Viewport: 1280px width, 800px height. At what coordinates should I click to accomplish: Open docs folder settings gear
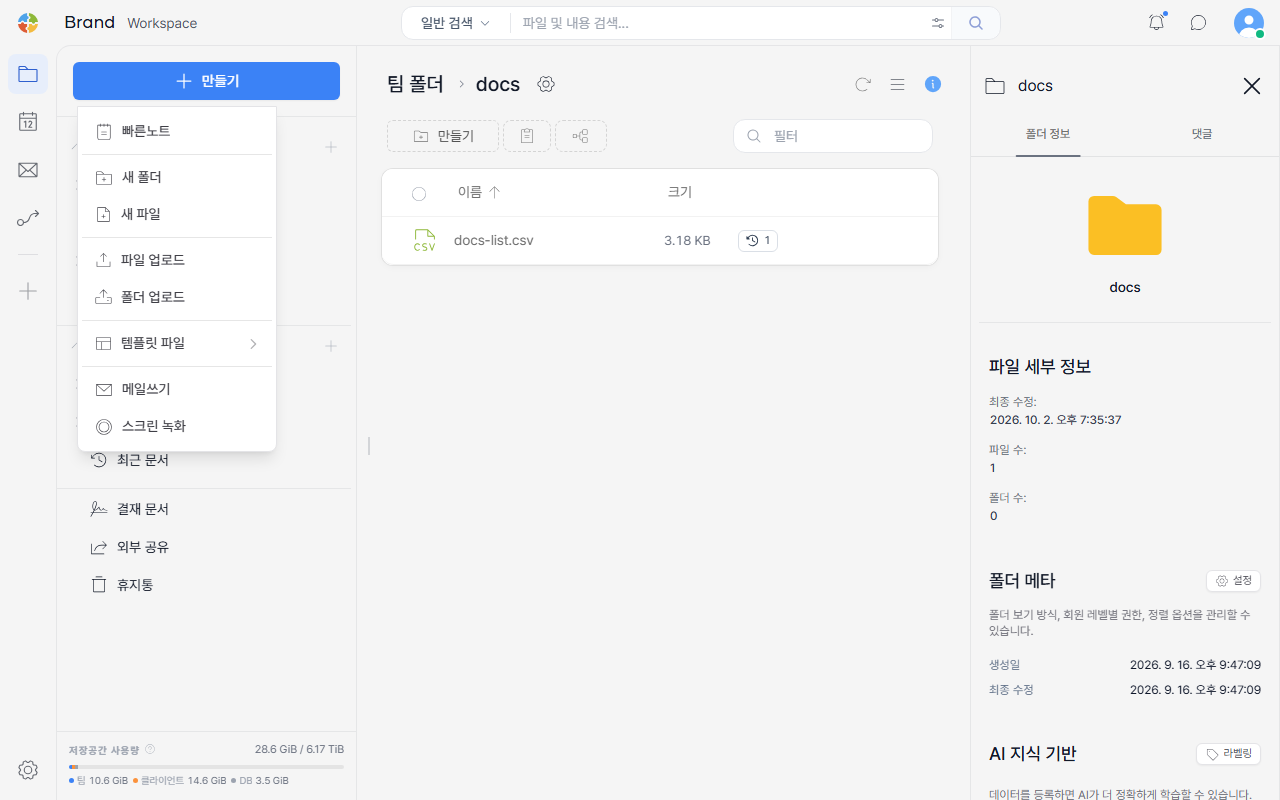coord(546,84)
